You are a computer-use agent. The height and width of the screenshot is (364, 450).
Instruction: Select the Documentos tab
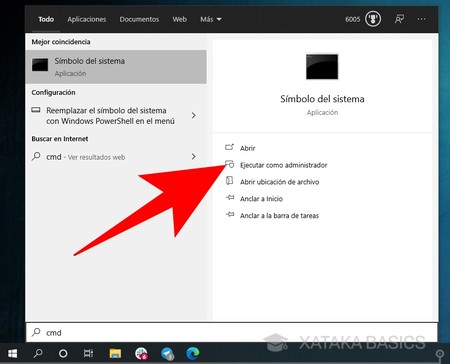click(x=139, y=19)
